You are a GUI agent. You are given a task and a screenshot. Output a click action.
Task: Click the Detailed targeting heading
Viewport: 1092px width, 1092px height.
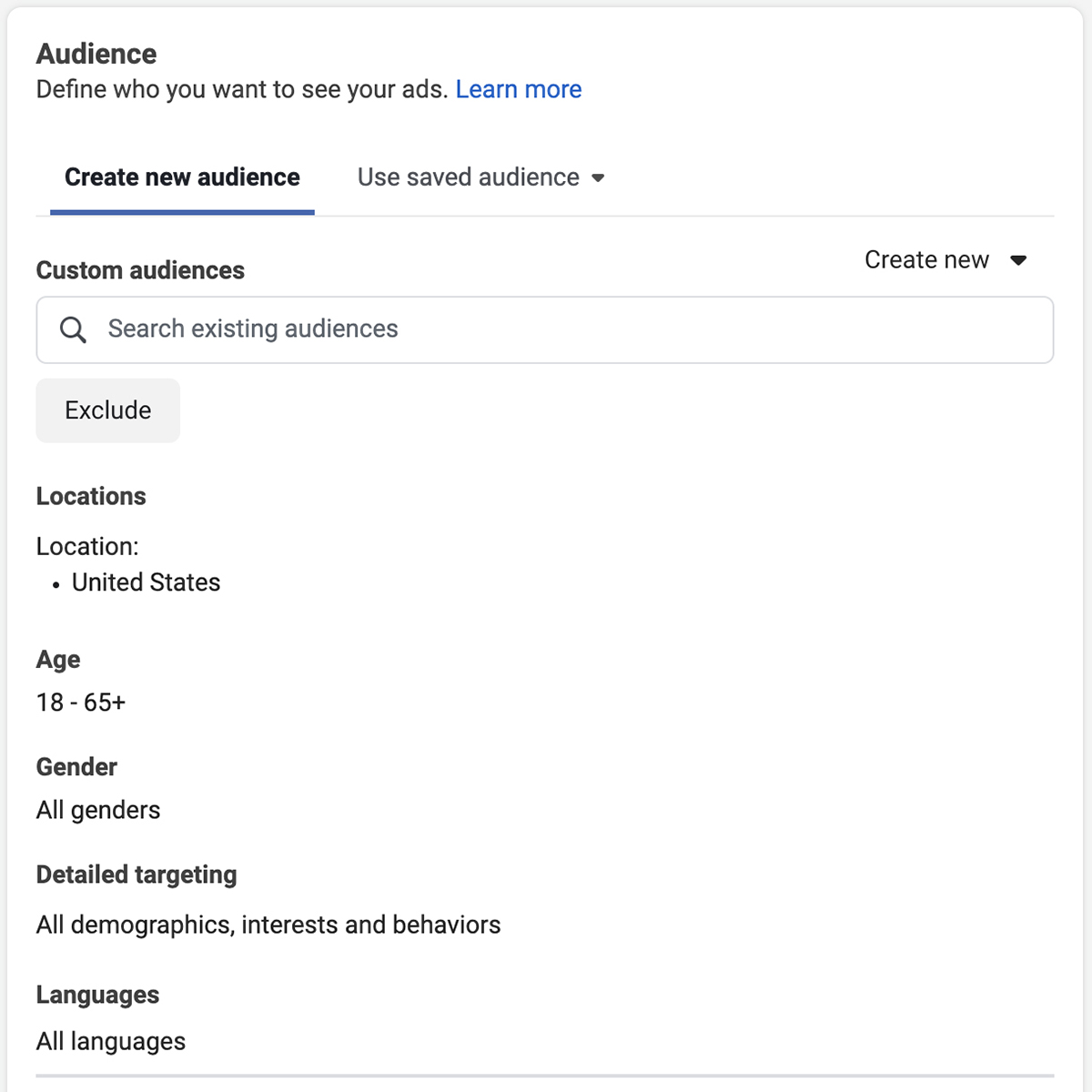[136, 875]
